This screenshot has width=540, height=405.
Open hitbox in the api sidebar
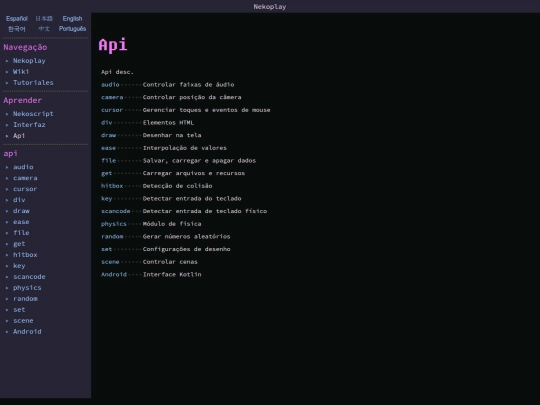pos(25,255)
